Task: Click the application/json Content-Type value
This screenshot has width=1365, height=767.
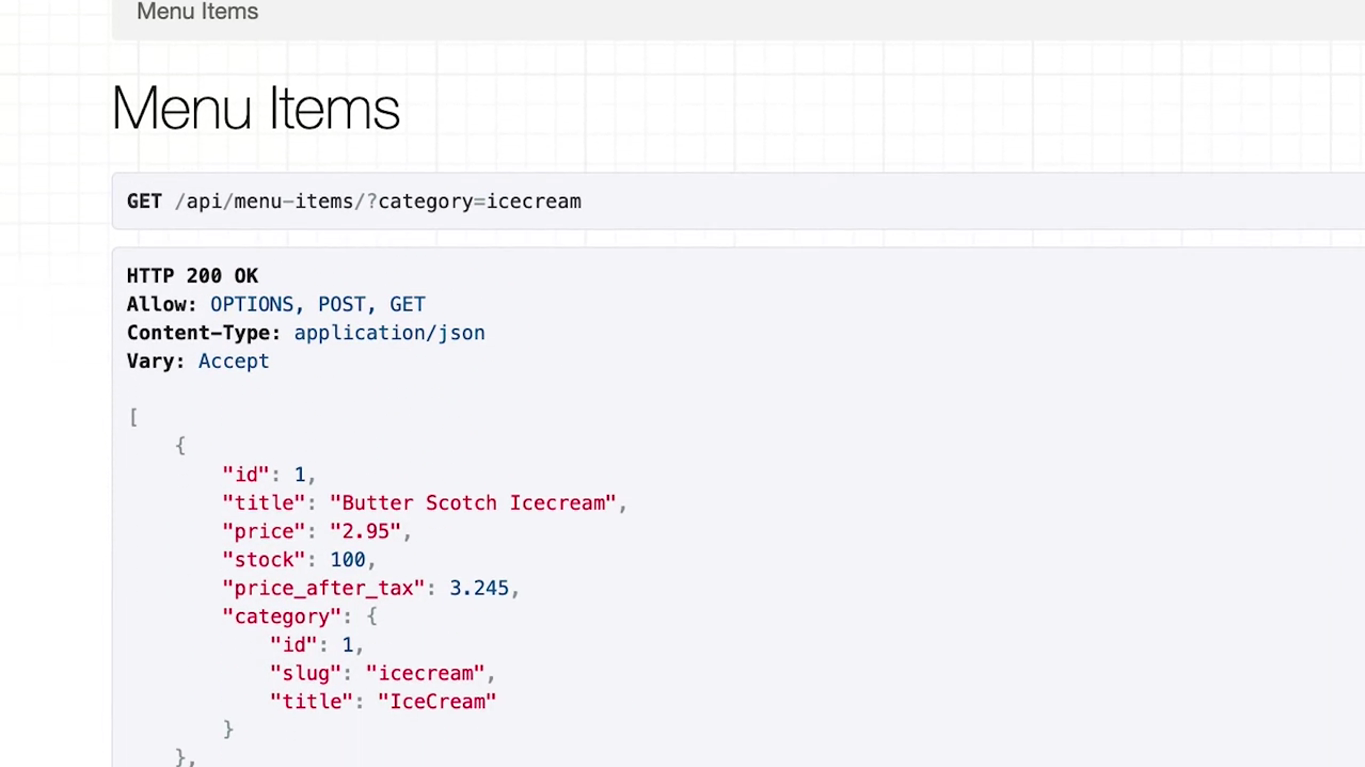Action: pyautogui.click(x=389, y=333)
